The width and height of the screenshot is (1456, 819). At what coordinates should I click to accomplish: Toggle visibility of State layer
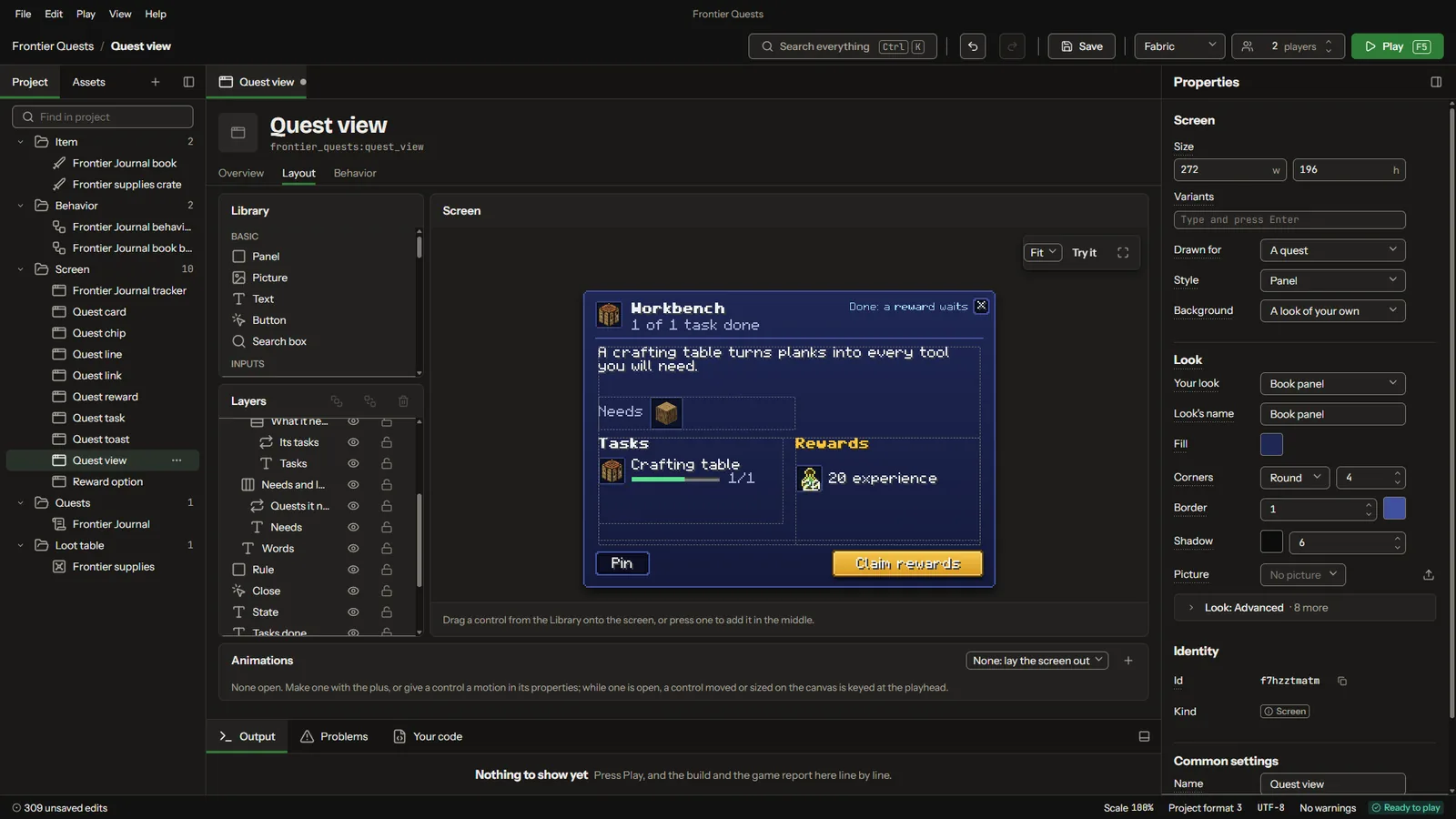(353, 612)
